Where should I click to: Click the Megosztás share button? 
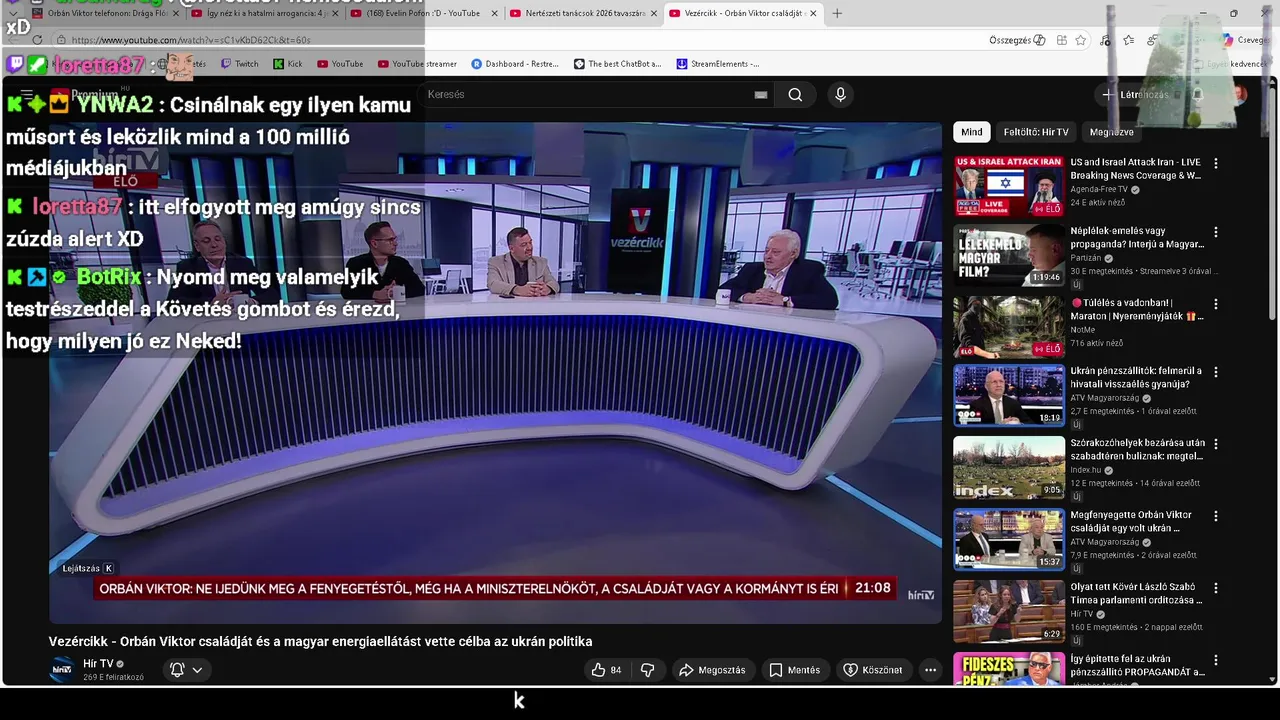click(x=712, y=670)
